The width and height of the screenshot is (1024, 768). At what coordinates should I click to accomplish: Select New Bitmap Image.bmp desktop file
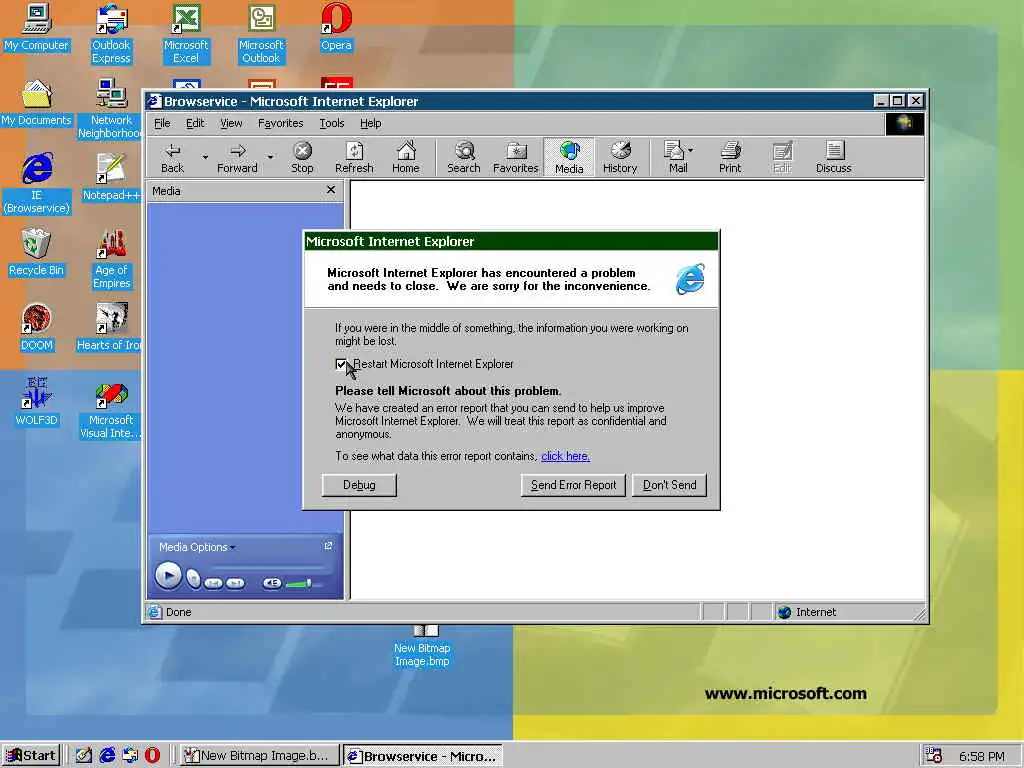coord(423,647)
